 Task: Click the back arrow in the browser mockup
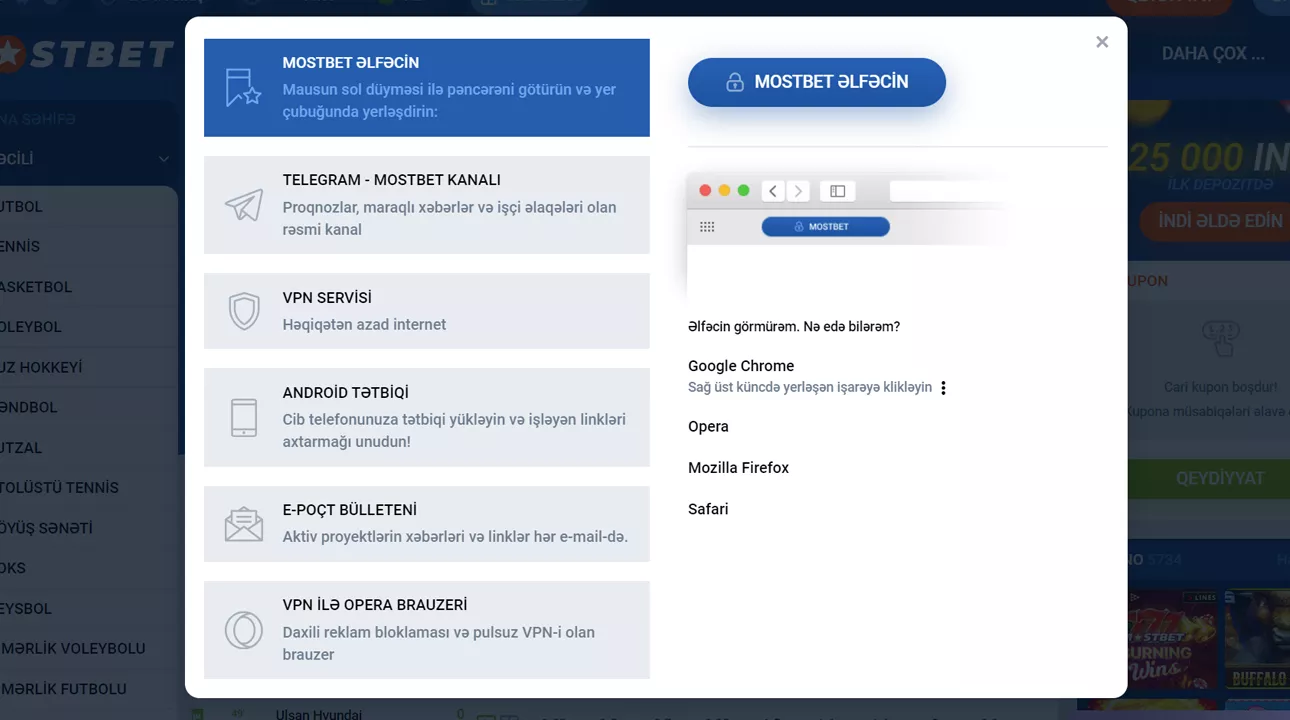(x=773, y=190)
